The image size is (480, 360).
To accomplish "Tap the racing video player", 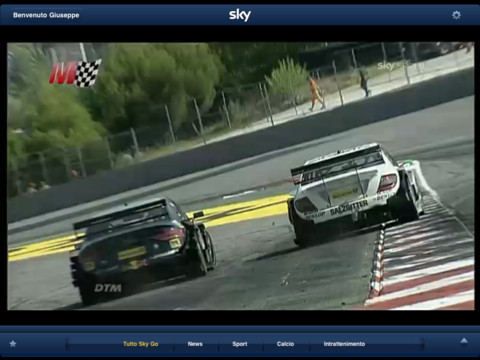I will (241, 176).
